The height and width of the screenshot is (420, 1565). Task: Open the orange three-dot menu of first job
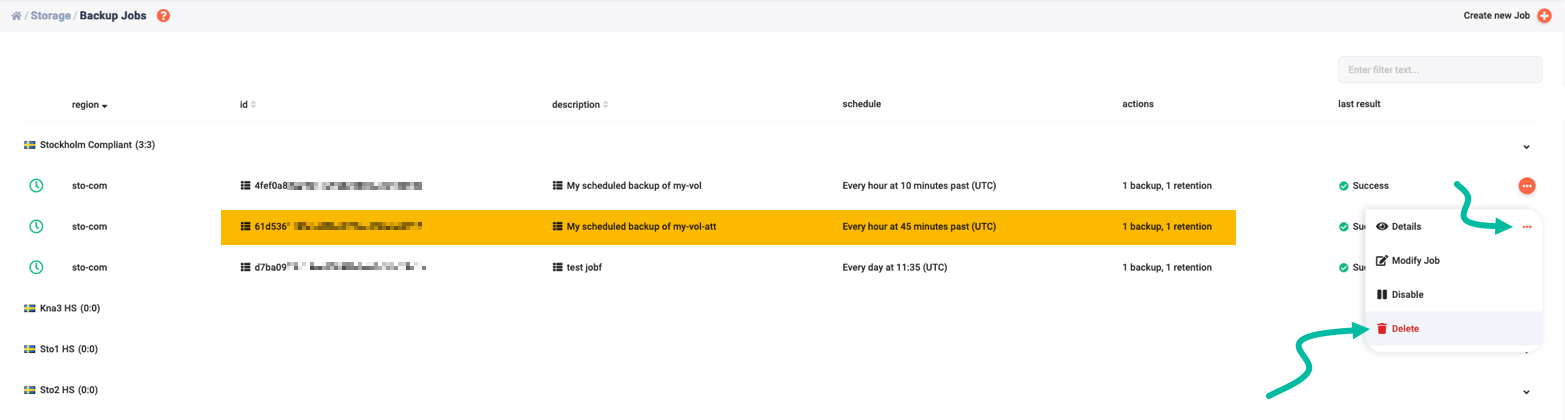click(1526, 186)
